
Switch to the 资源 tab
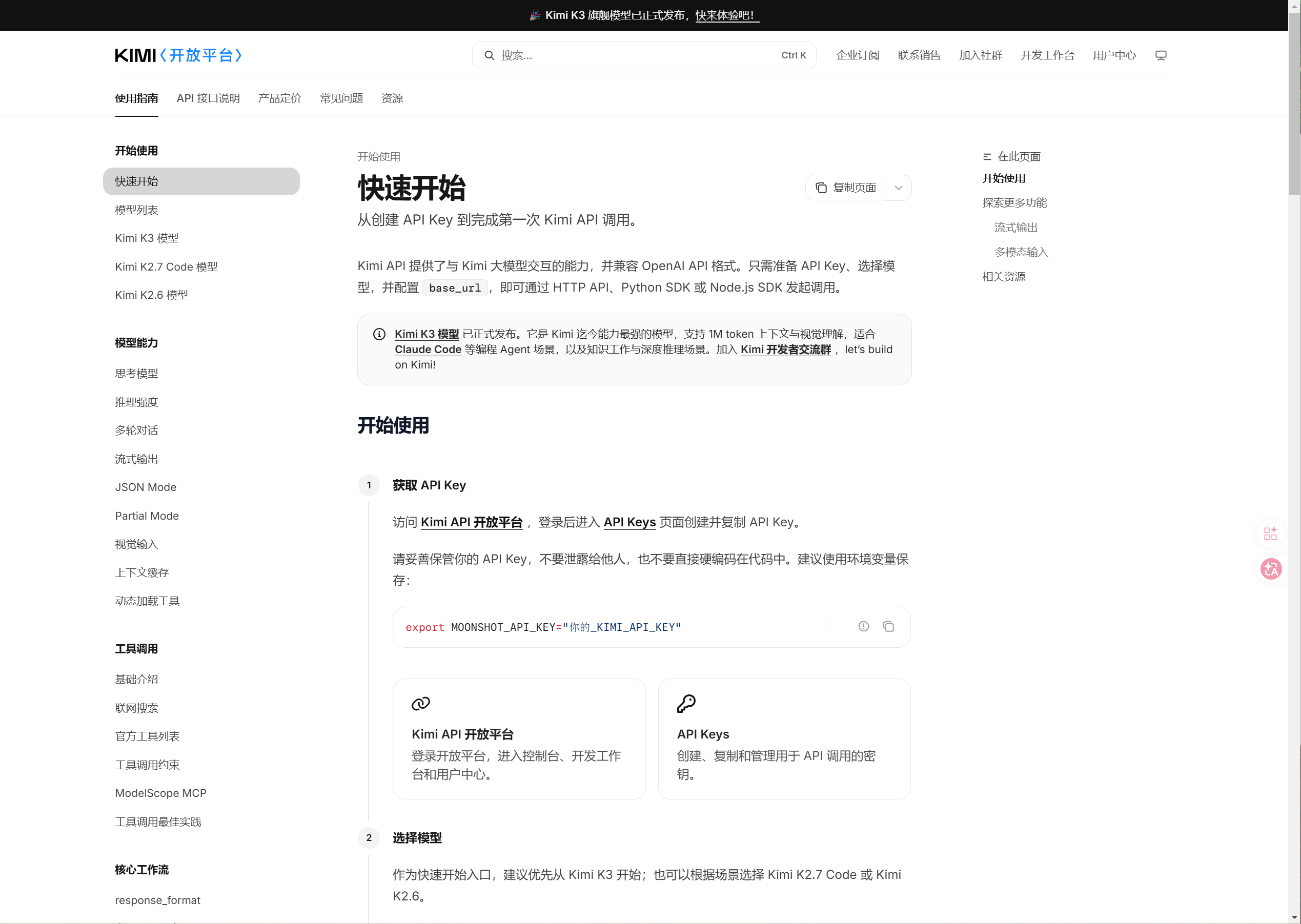point(392,98)
